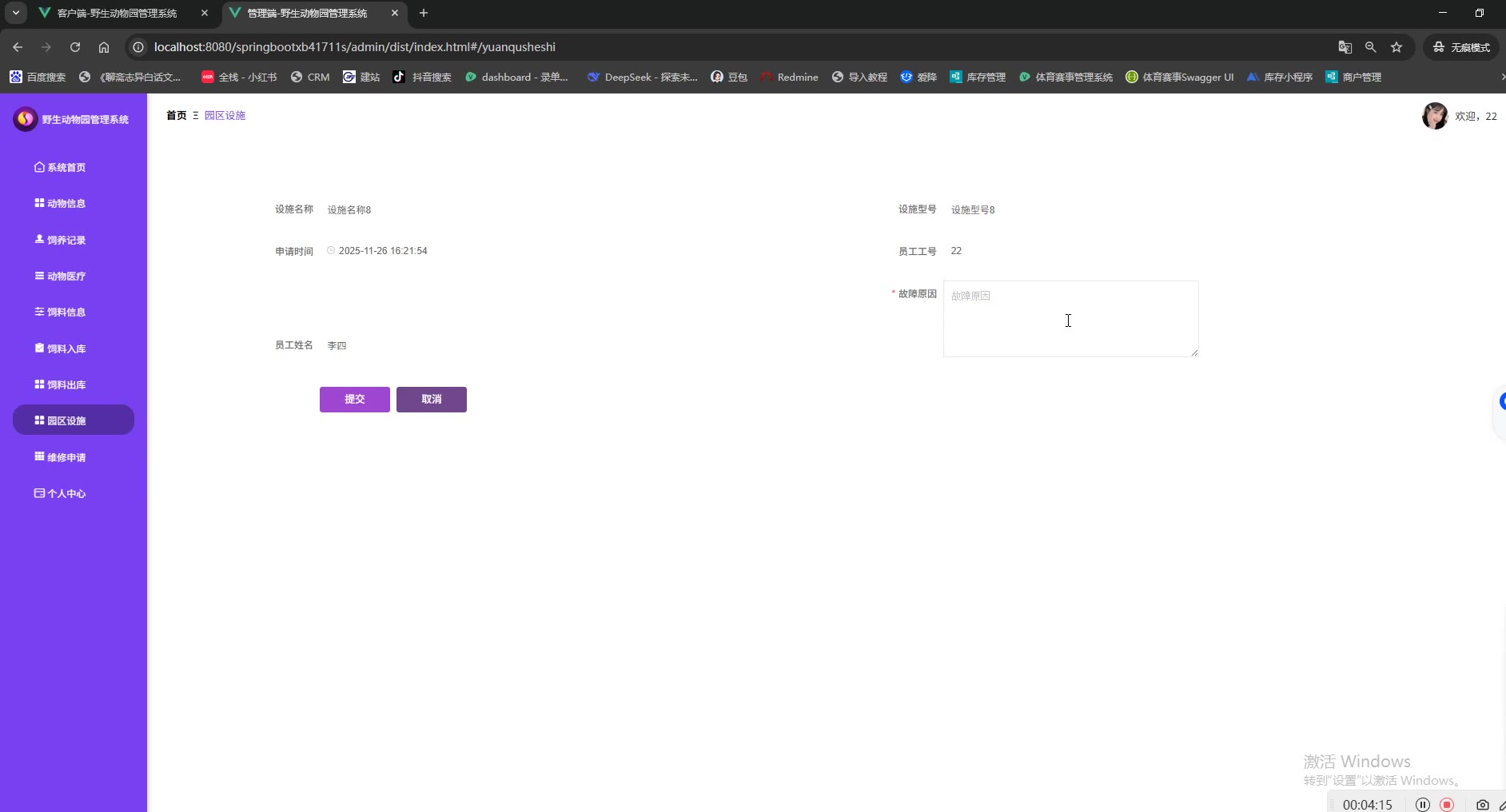Reload the current page
Viewport: 1506px width, 812px height.
tap(75, 47)
